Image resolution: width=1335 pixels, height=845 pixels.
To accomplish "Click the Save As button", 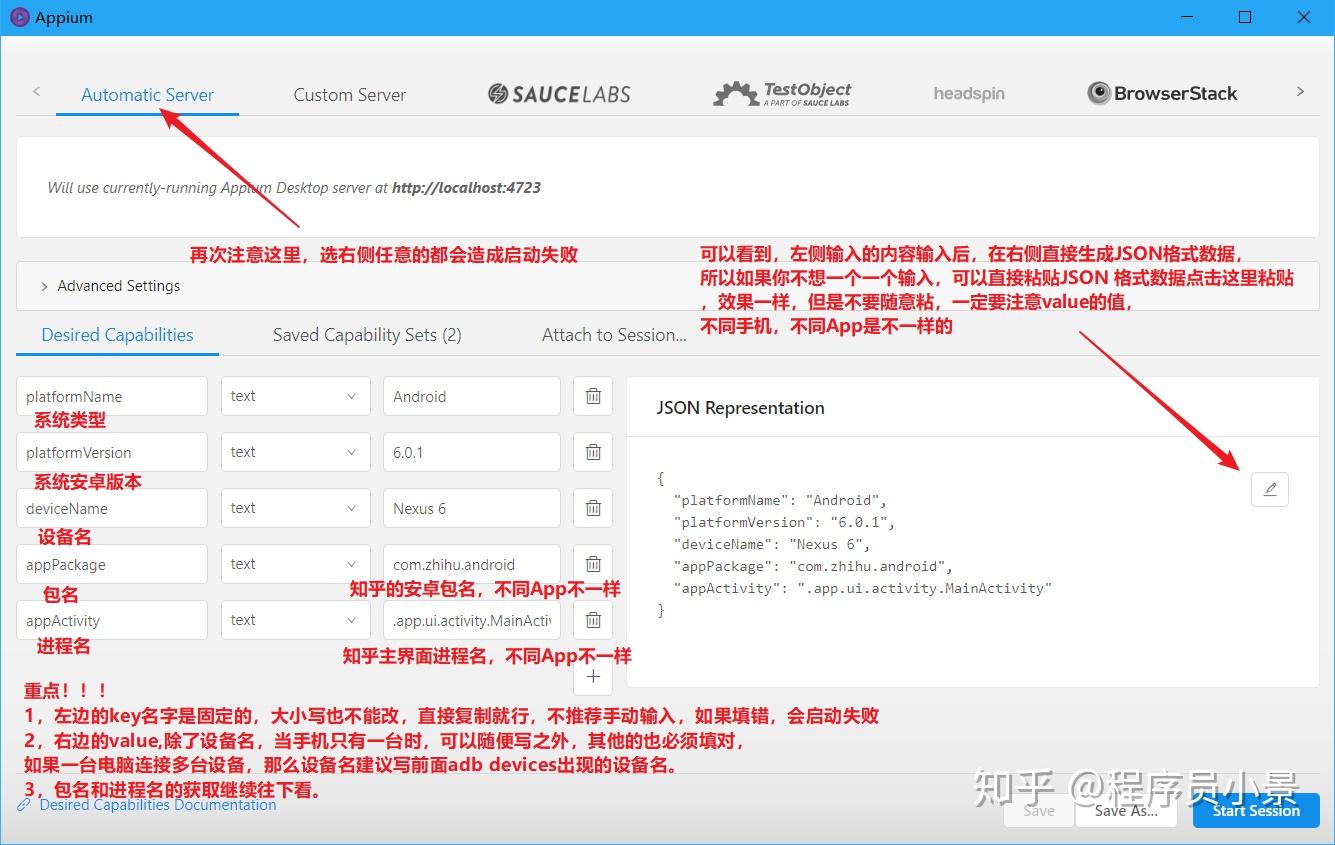I will point(1126,810).
